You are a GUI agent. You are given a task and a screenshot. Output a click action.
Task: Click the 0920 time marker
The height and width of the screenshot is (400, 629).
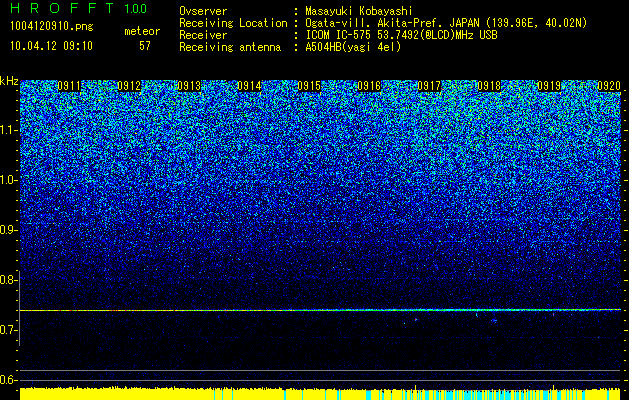609,86
